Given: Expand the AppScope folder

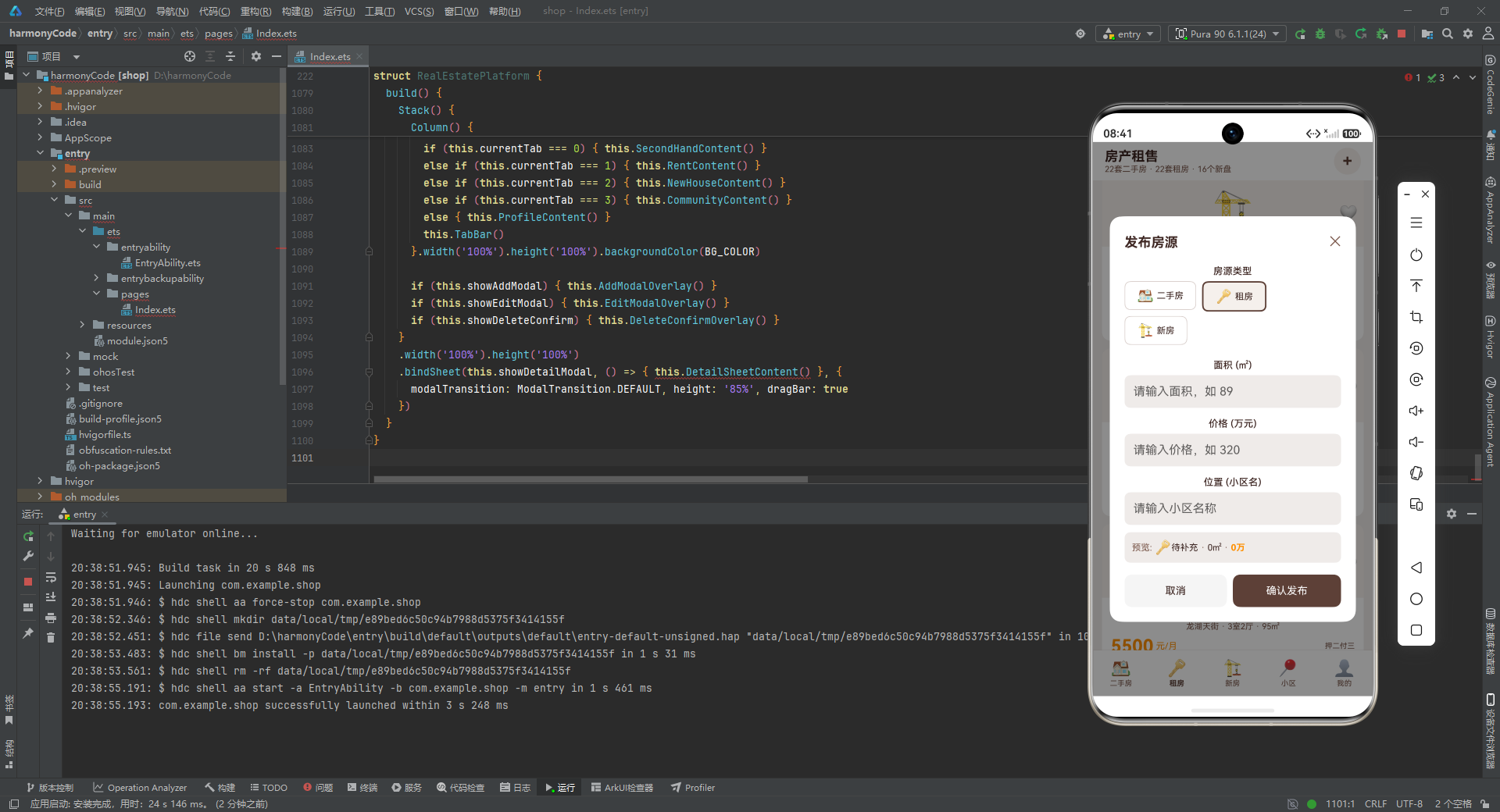Looking at the screenshot, I should [40, 137].
